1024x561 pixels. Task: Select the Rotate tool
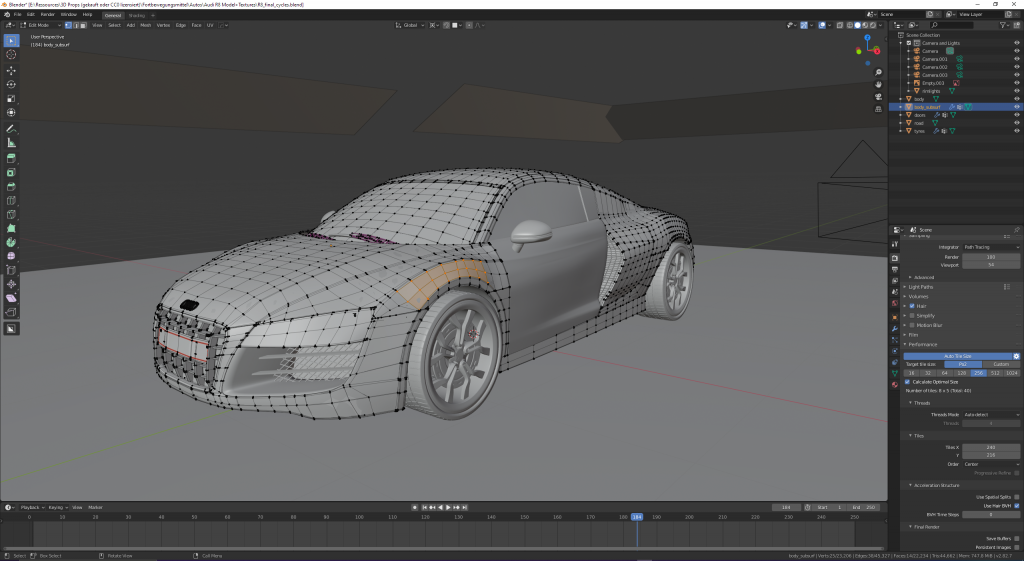click(x=11, y=85)
